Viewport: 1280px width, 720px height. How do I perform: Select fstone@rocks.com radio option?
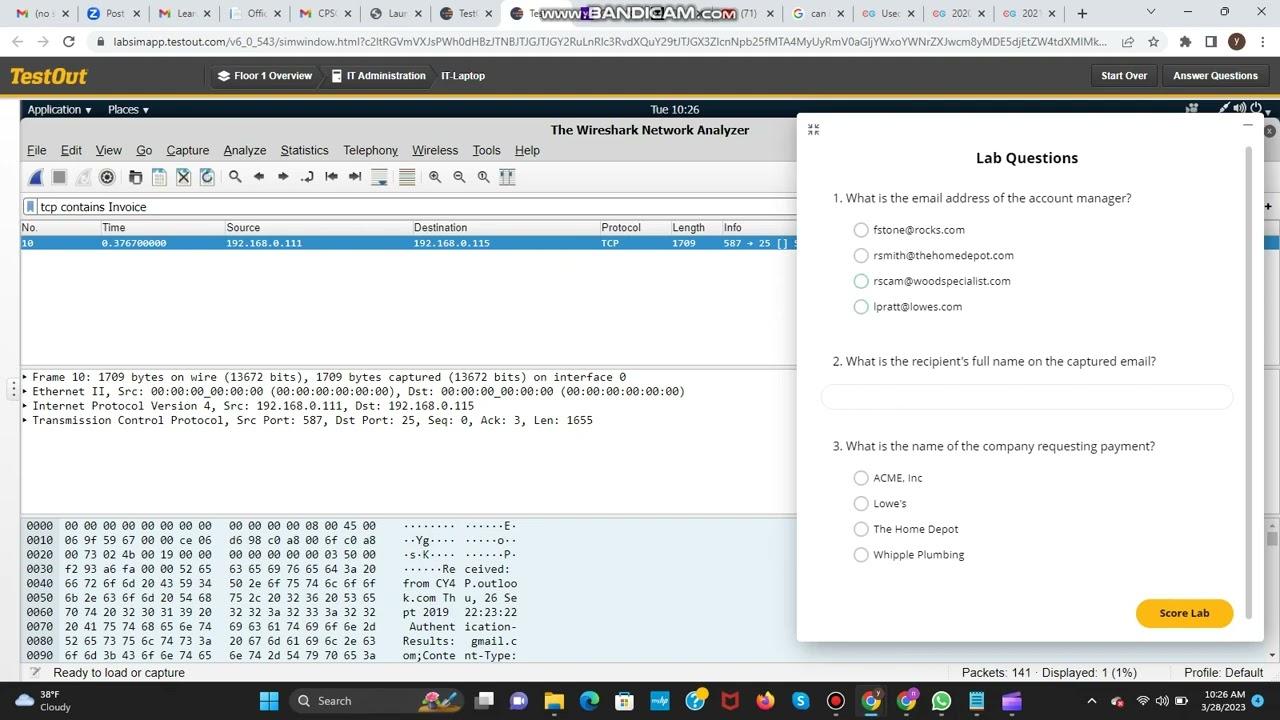(861, 230)
